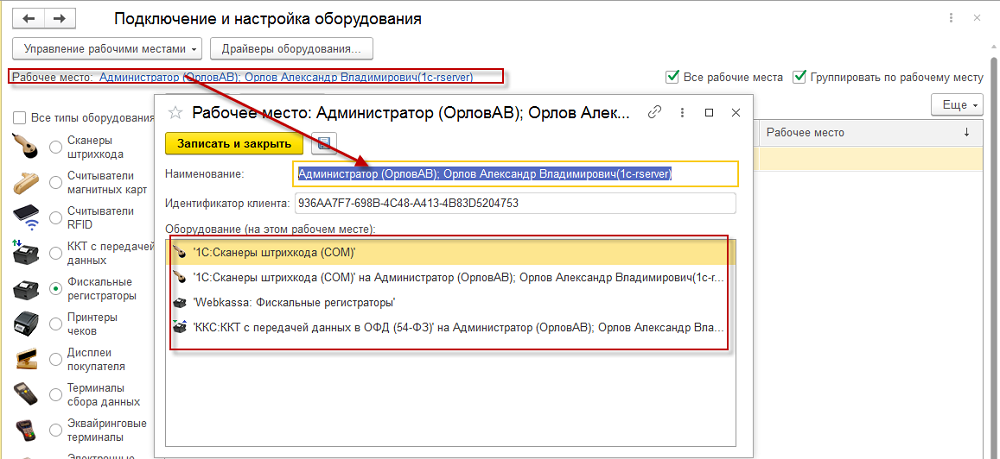Select 'ККТ с передачей данных' radio button
This screenshot has height=459, width=1000.
[x=55, y=253]
